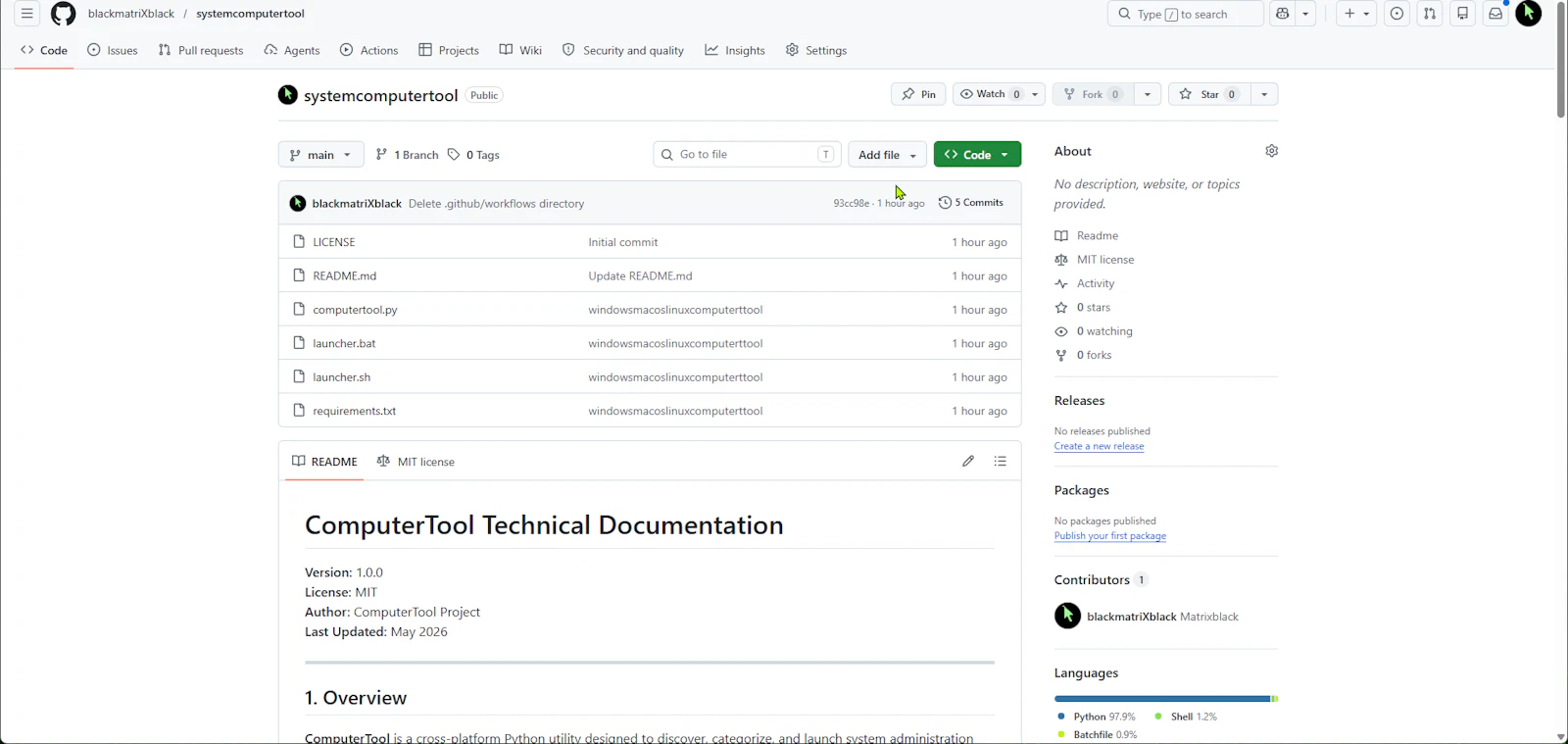The height and width of the screenshot is (744, 1568).
Task: Click the Shell 1.2% language entry
Action: pos(1186,717)
